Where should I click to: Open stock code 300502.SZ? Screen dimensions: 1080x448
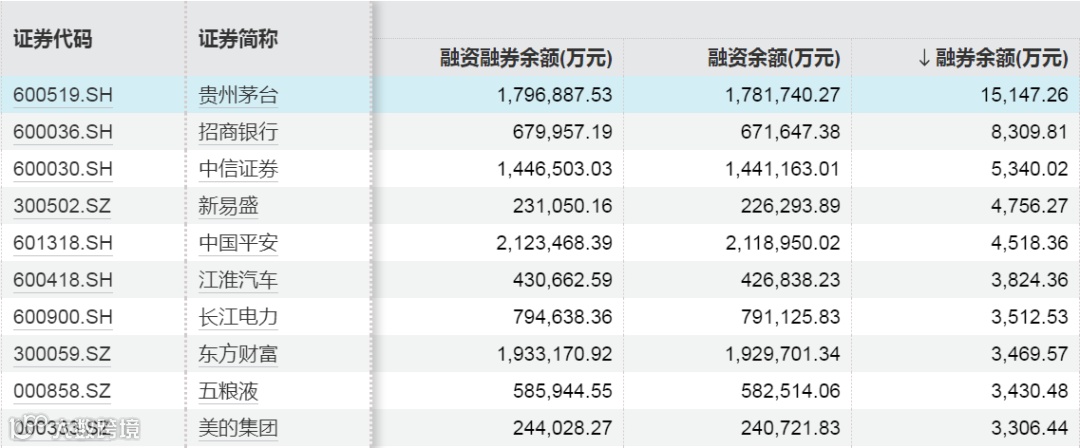62,206
